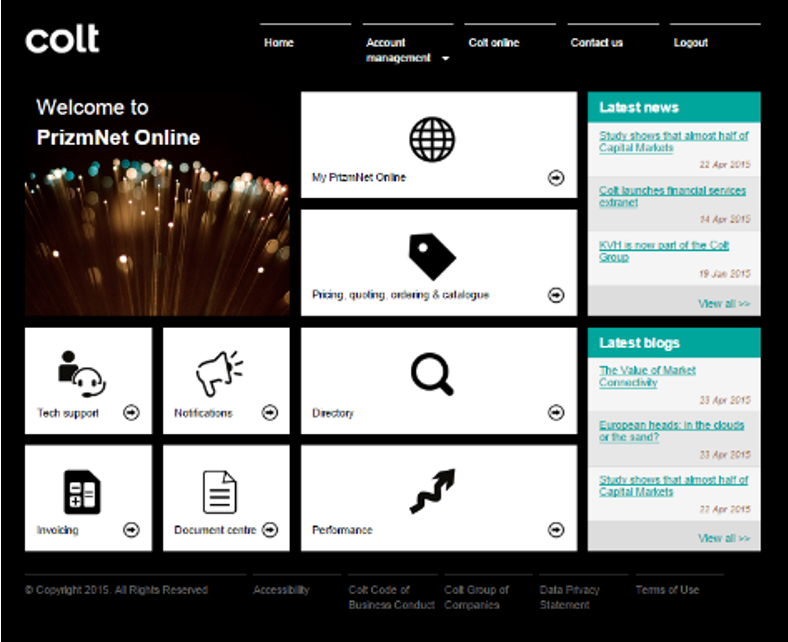The height and width of the screenshot is (642, 788).
Task: Open 'European heads: in the clouds' blog
Action: pyautogui.click(x=671, y=431)
